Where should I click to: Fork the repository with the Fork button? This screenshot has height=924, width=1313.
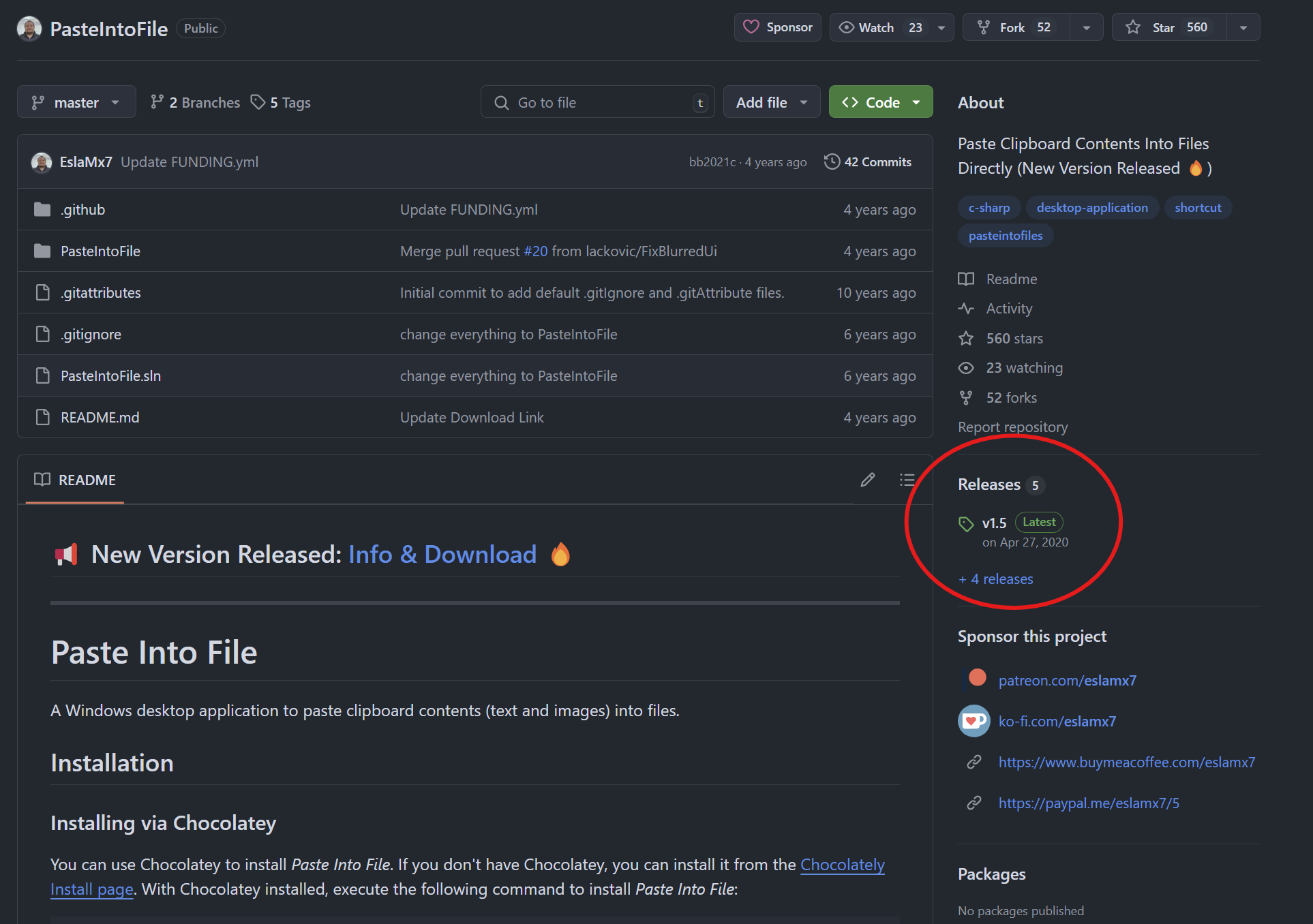point(1016,27)
